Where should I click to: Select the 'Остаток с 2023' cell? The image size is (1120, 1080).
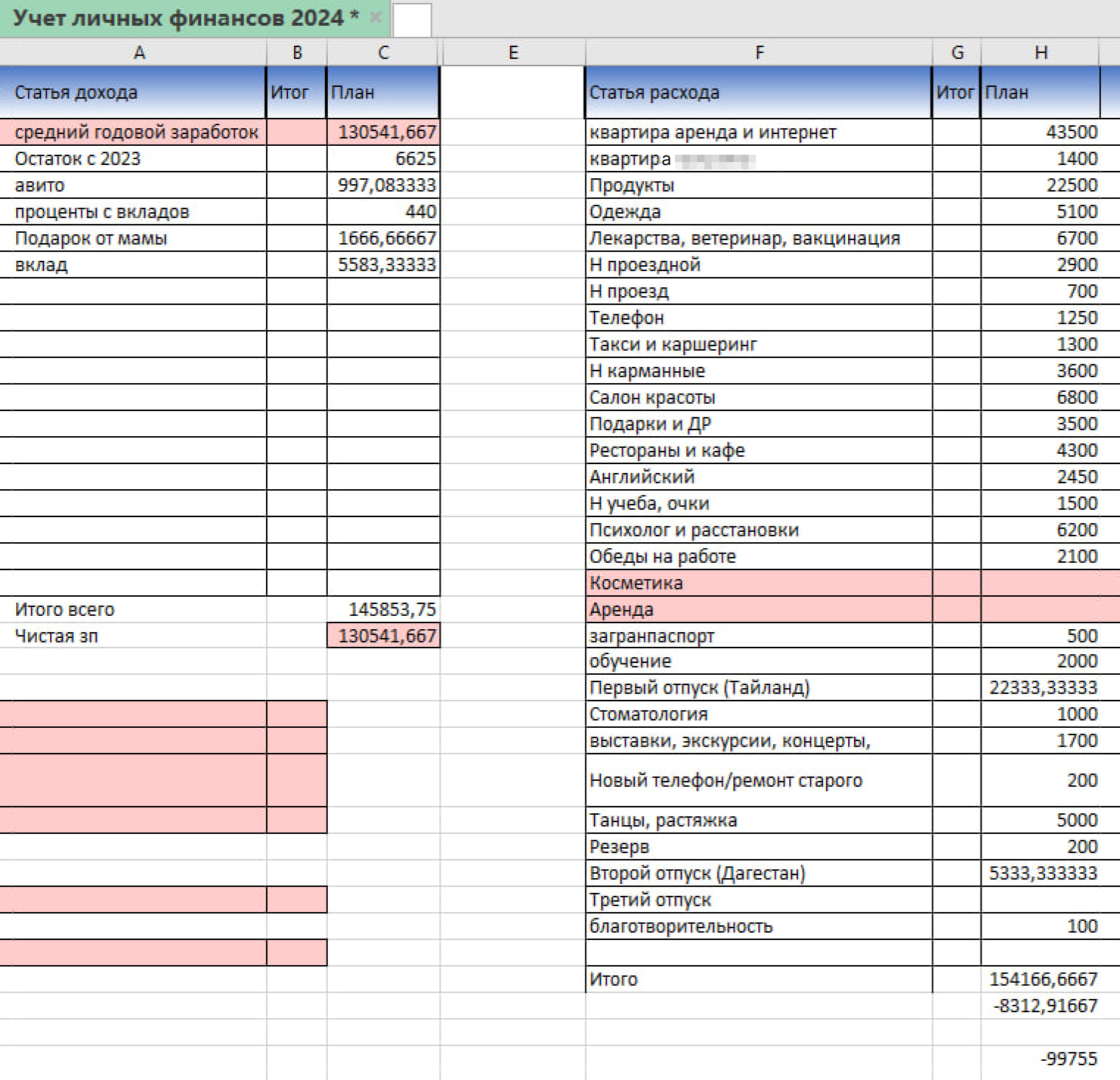point(133,158)
